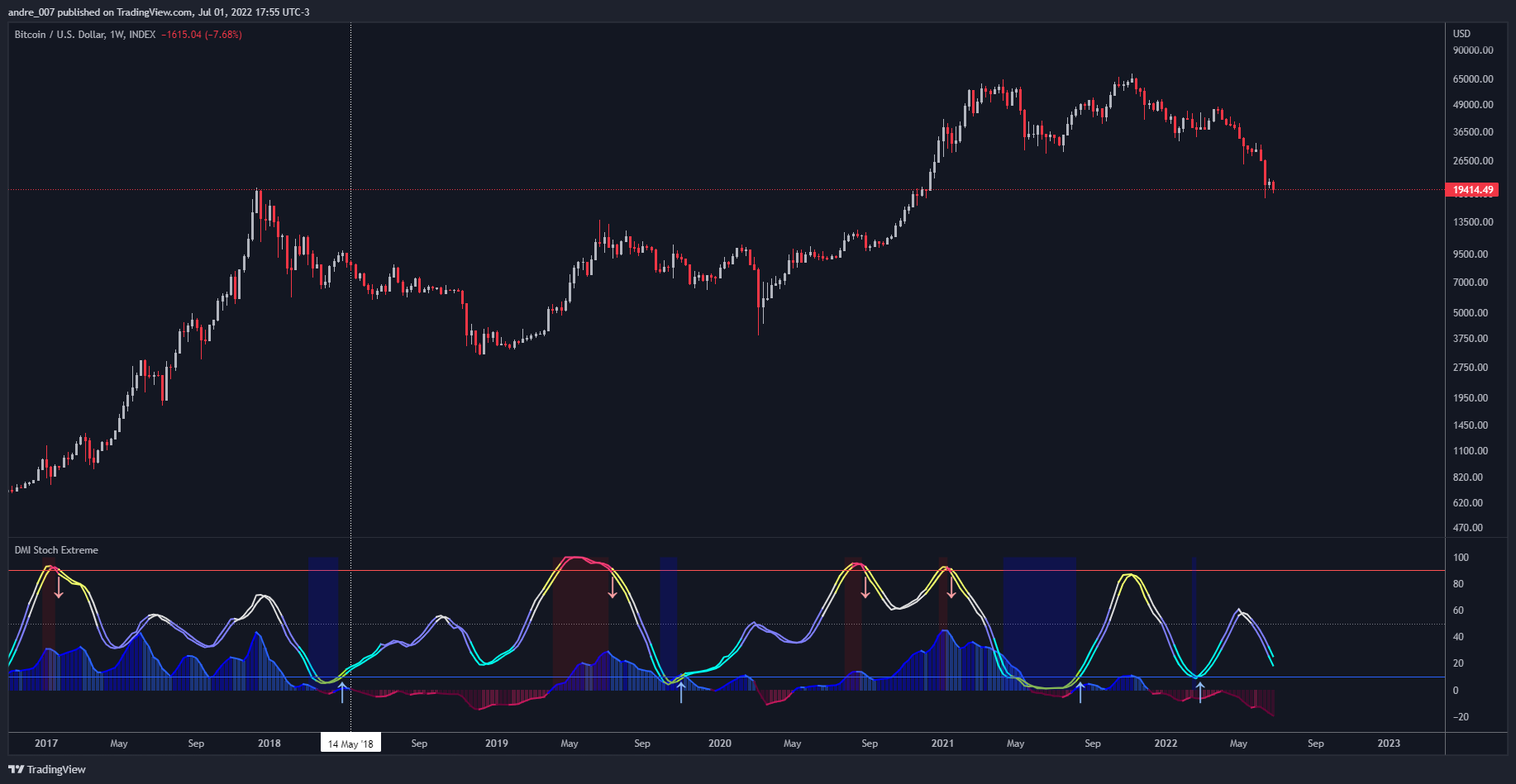This screenshot has height=784, width=1516.
Task: Click the 5000.00 price axis value
Action: [1471, 313]
